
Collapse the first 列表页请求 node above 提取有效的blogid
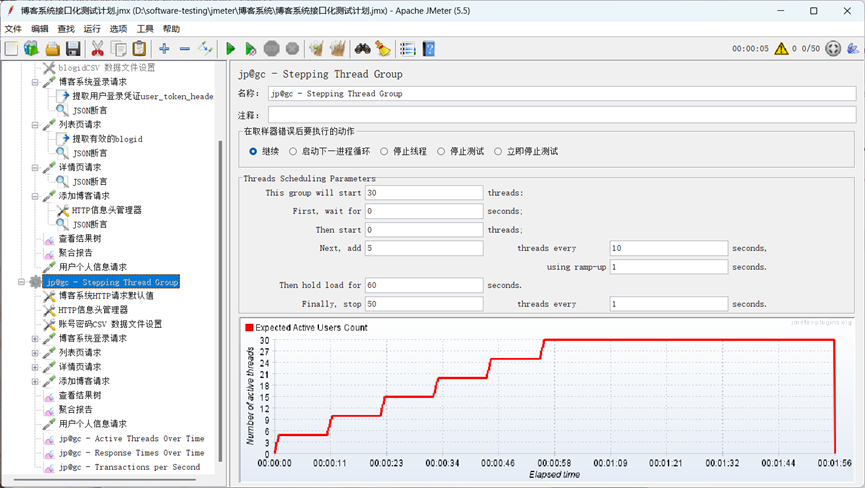(x=35, y=125)
